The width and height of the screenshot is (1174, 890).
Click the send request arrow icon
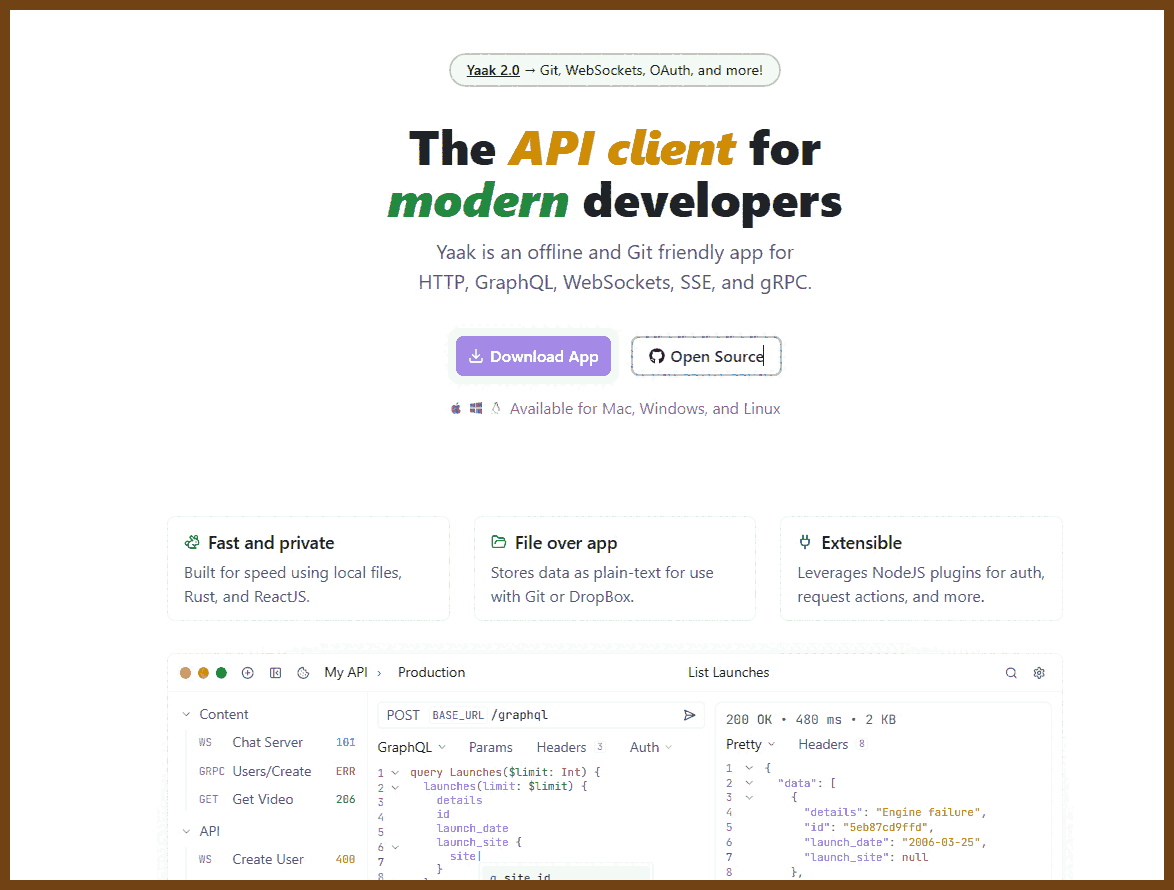coord(690,716)
